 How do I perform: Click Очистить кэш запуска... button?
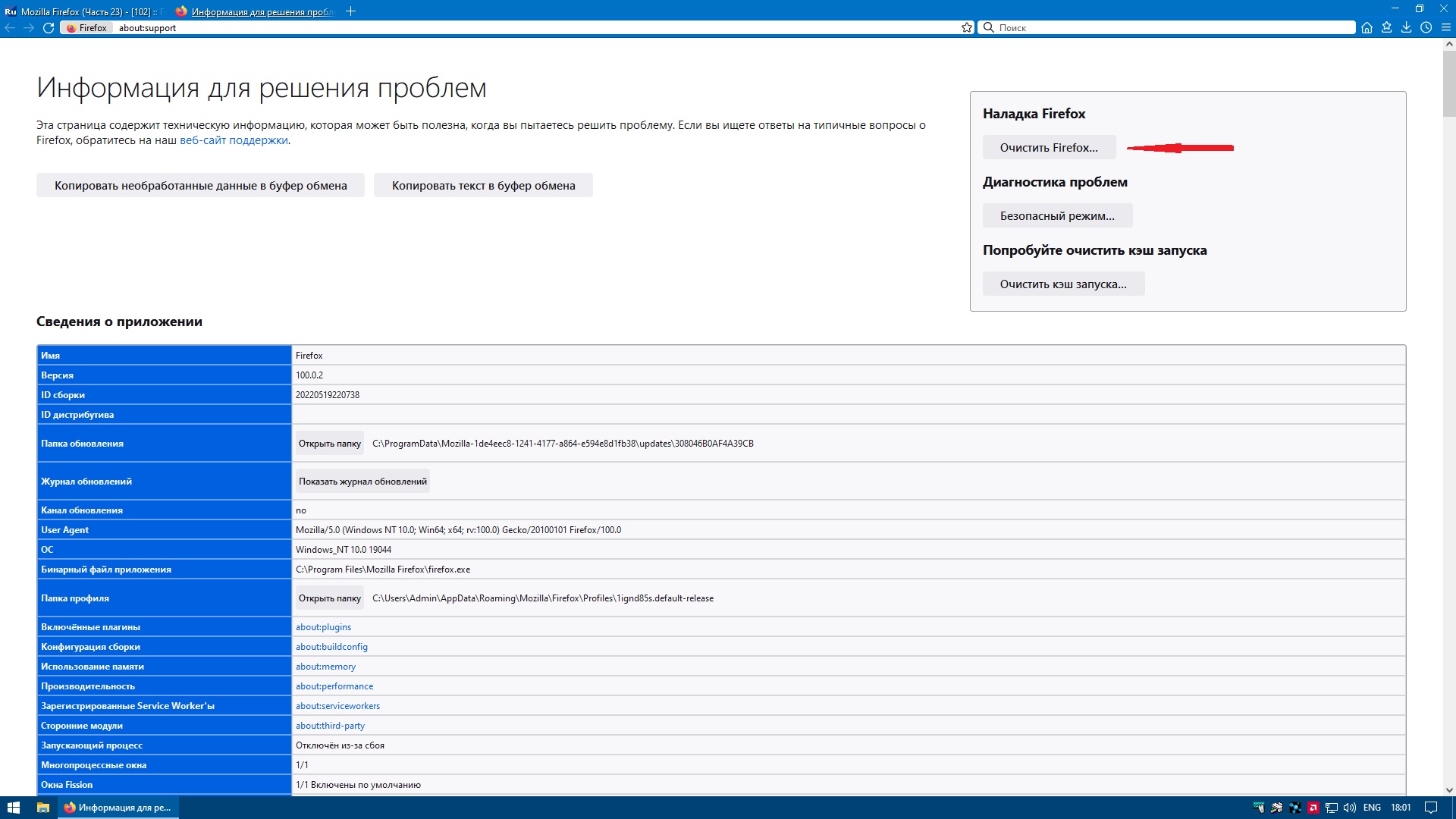1063,284
